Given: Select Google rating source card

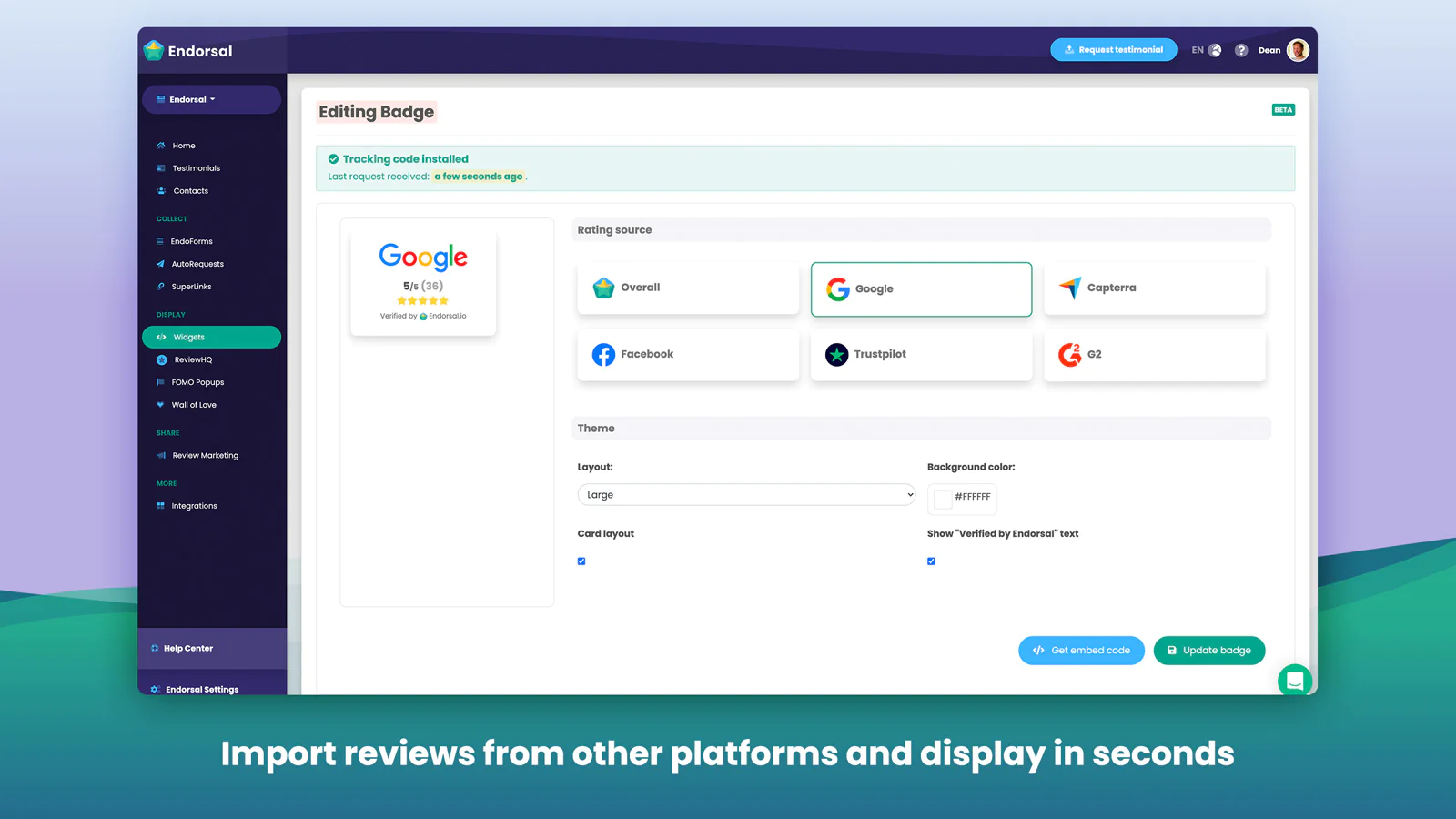Looking at the screenshot, I should pyautogui.click(x=921, y=289).
